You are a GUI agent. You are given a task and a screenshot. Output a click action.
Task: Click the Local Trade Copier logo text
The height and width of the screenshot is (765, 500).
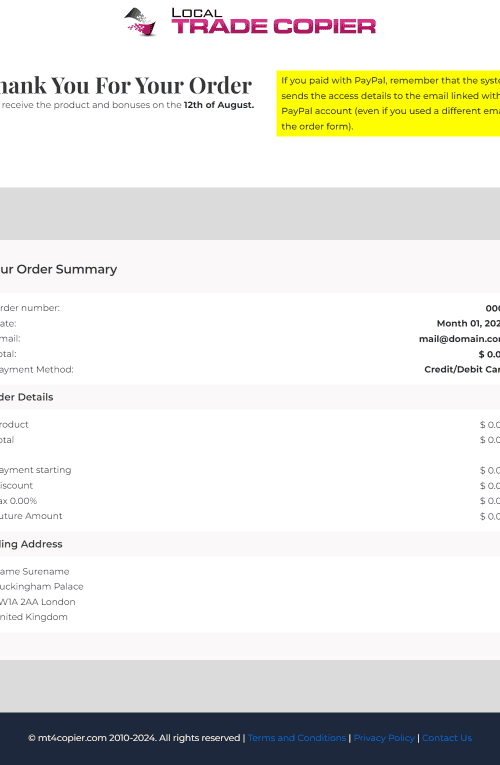pyautogui.click(x=274, y=21)
